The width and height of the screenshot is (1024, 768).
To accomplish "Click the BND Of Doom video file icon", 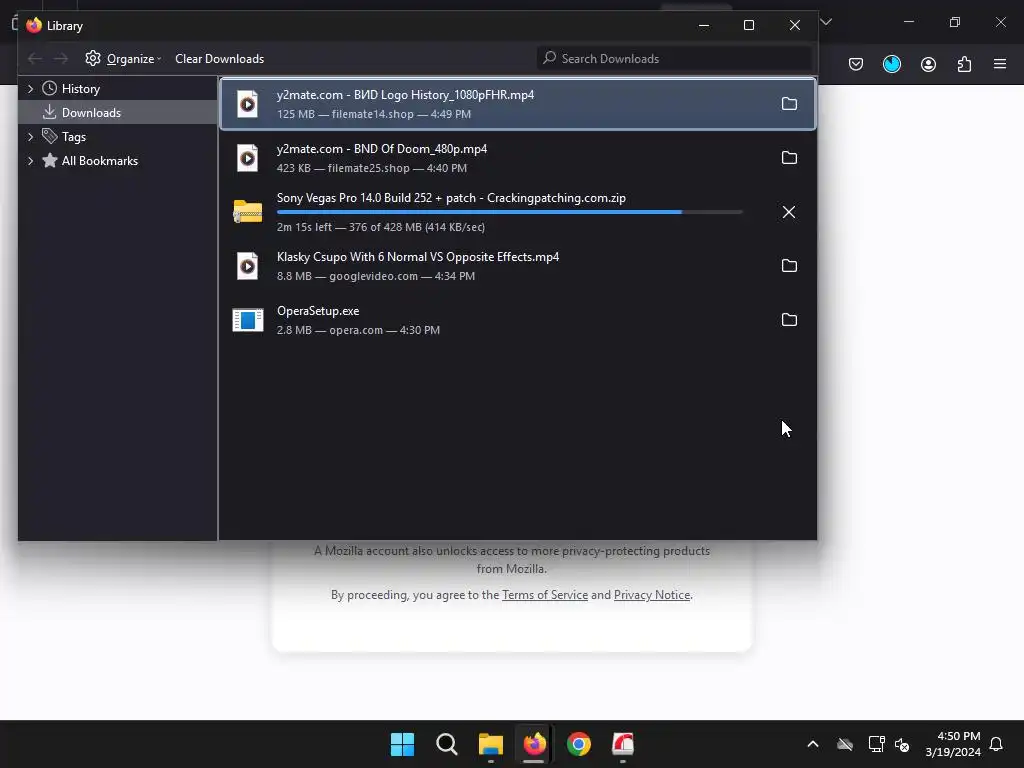I will (x=248, y=158).
